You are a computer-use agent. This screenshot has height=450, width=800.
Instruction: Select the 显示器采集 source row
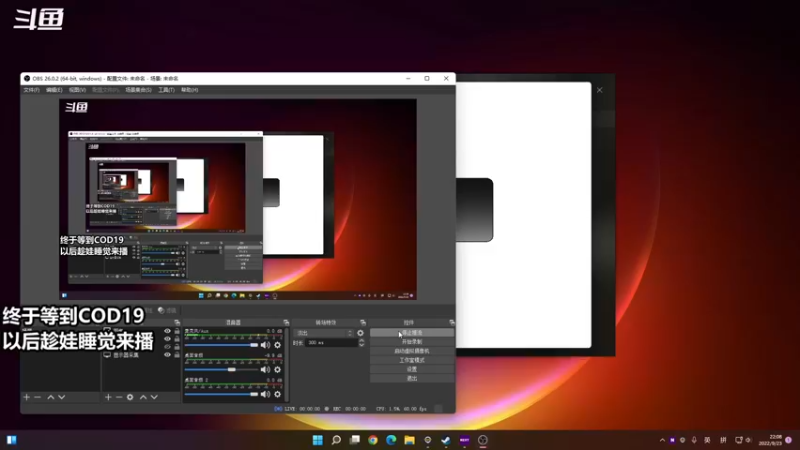pos(141,355)
